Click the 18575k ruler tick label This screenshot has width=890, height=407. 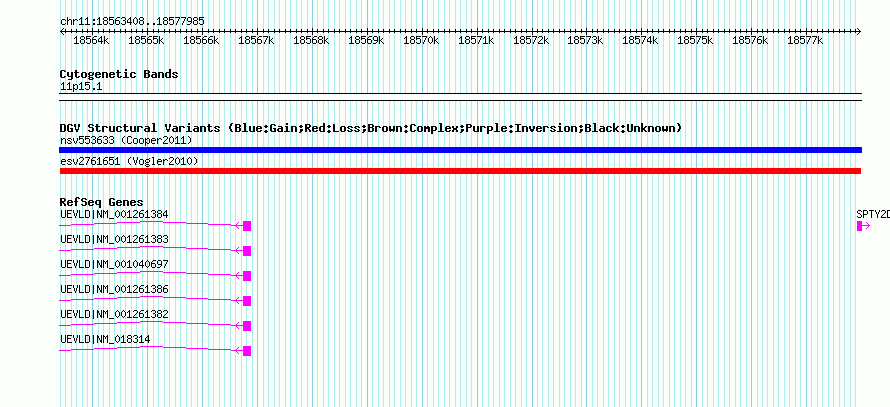(696, 40)
